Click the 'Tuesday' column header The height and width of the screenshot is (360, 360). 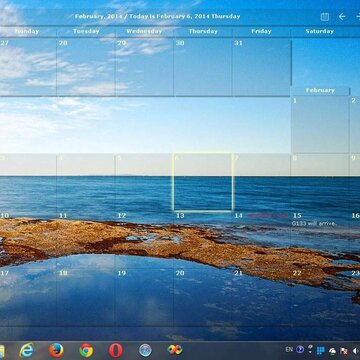86,31
